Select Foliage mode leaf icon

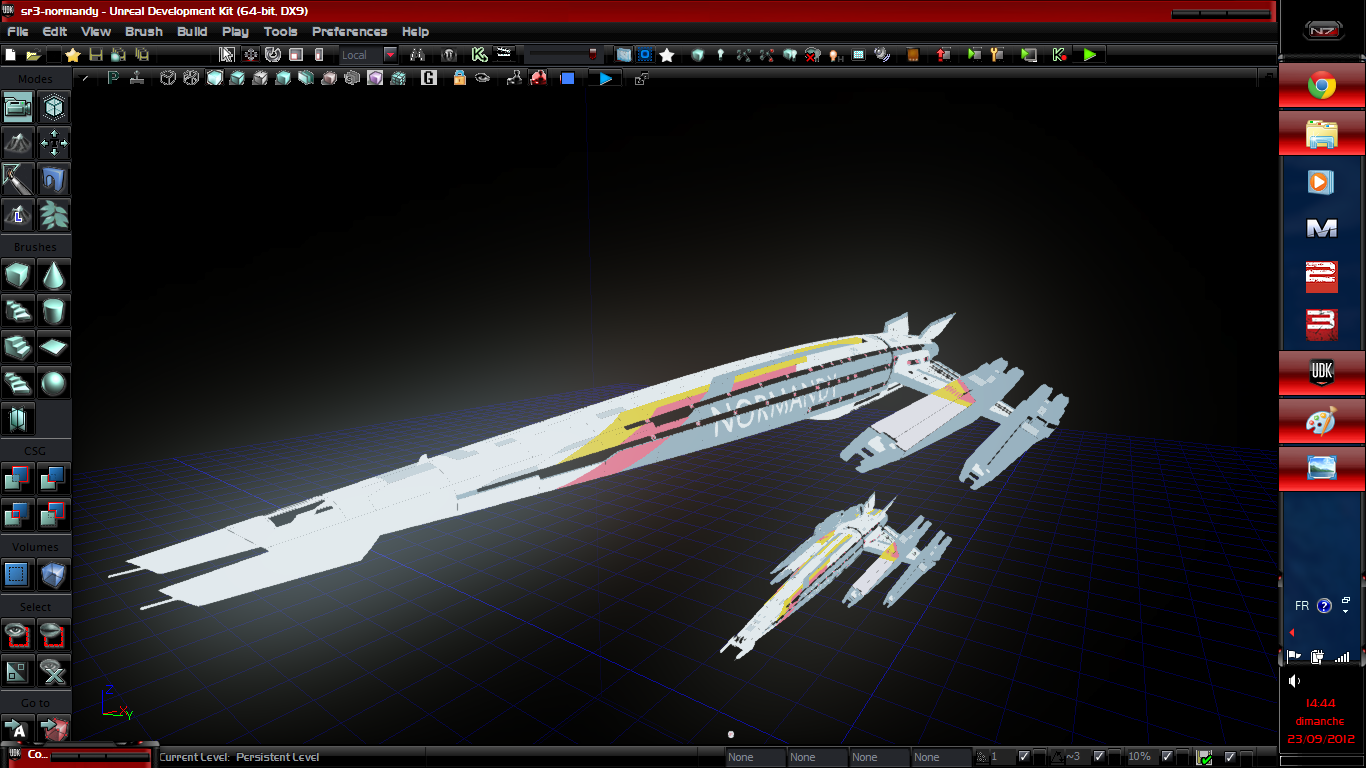[54, 214]
